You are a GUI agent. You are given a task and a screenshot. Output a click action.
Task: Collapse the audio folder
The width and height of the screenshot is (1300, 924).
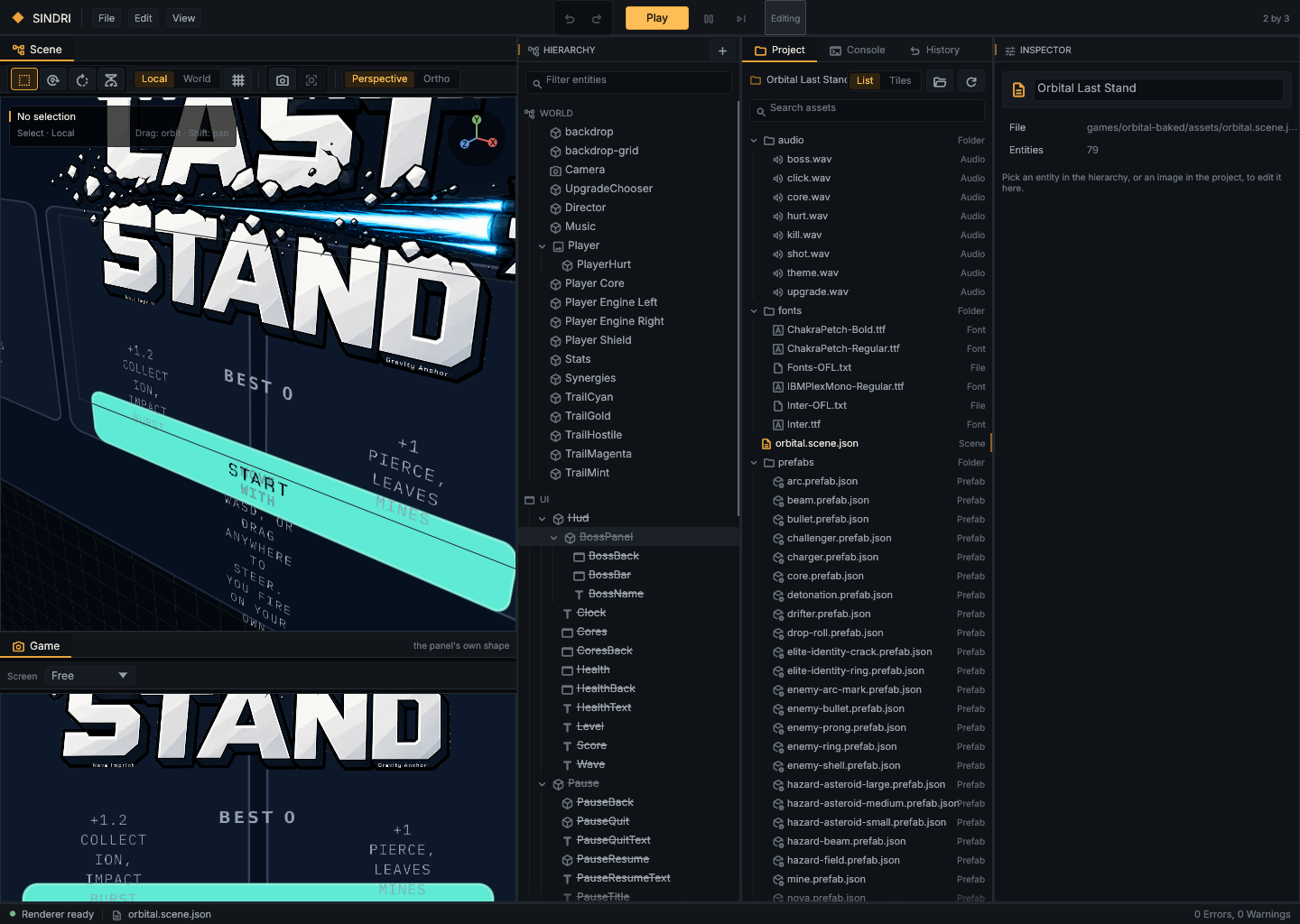tap(755, 141)
